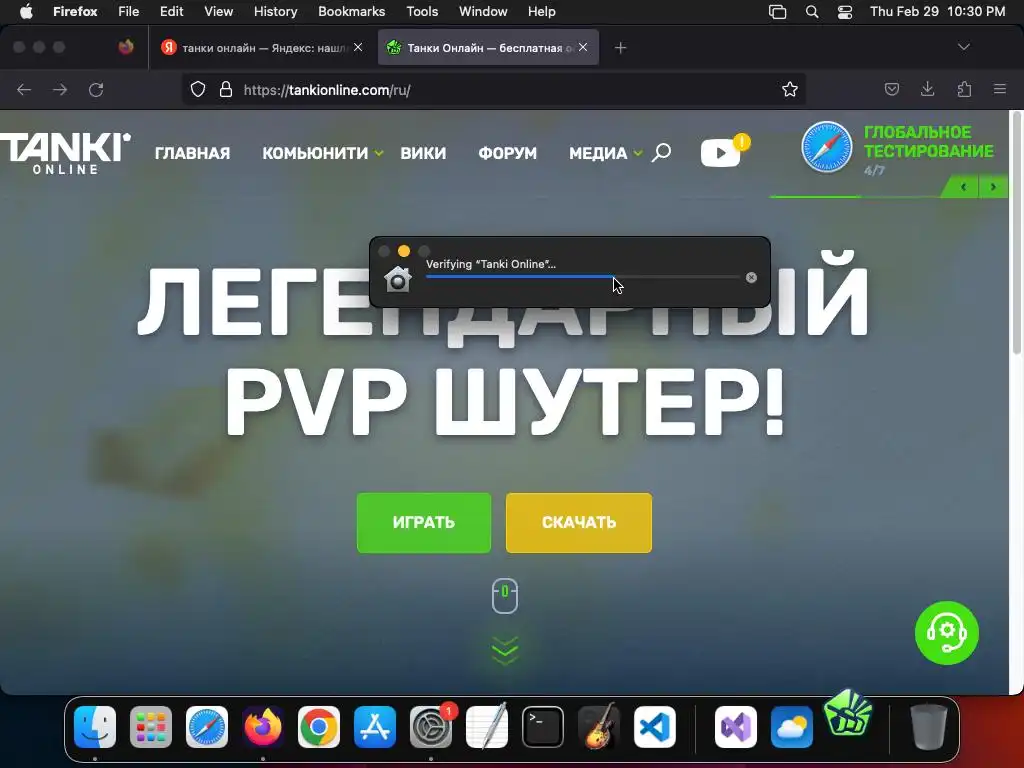The height and width of the screenshot is (768, 1024).
Task: Close the Yandex search tab
Action: coord(358,47)
